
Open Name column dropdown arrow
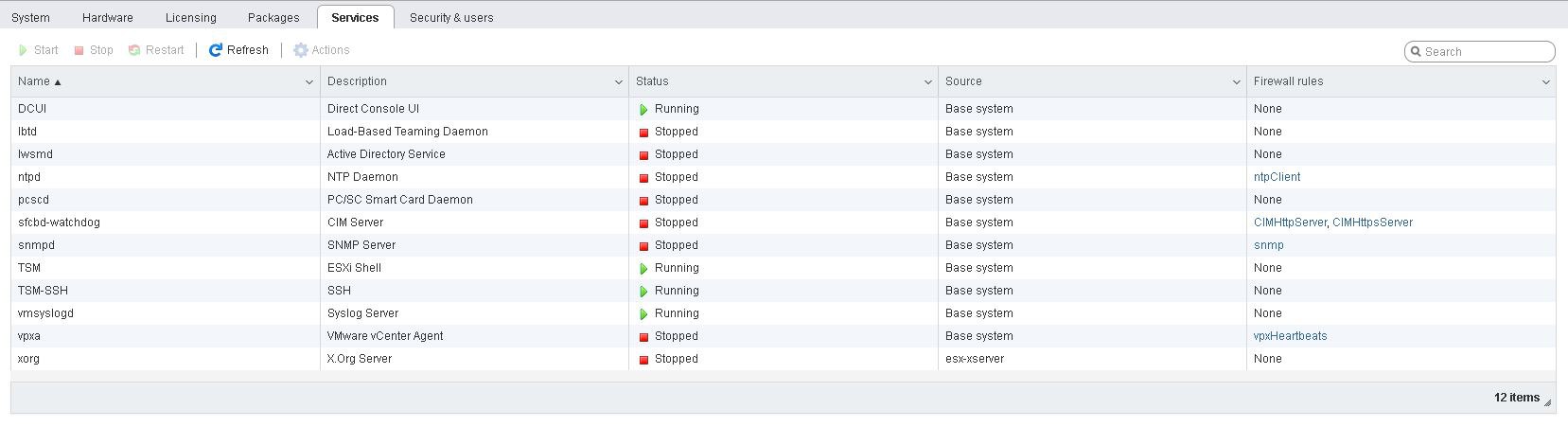point(308,82)
